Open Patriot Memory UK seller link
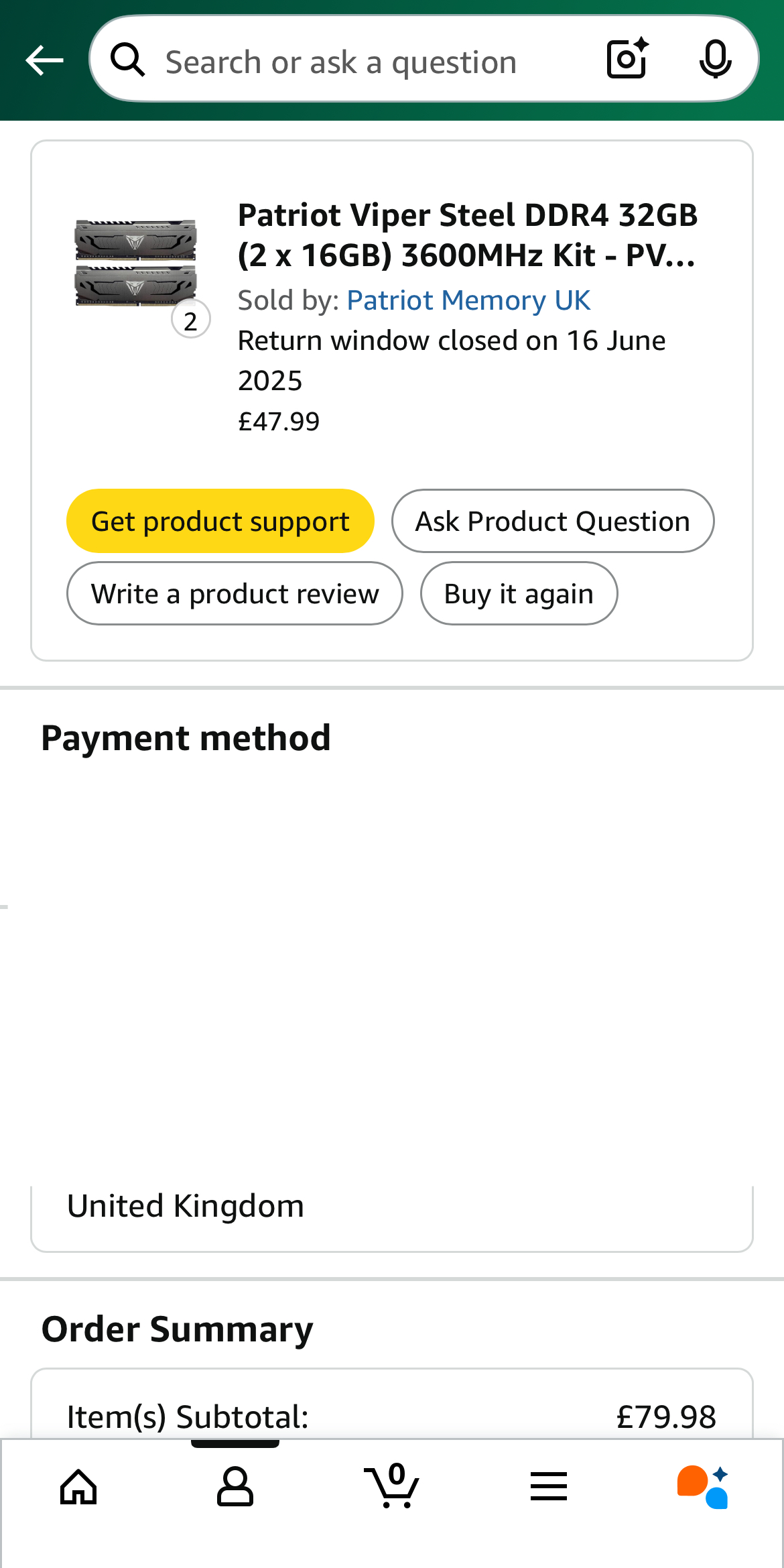This screenshot has height=1568, width=784. pyautogui.click(x=468, y=300)
